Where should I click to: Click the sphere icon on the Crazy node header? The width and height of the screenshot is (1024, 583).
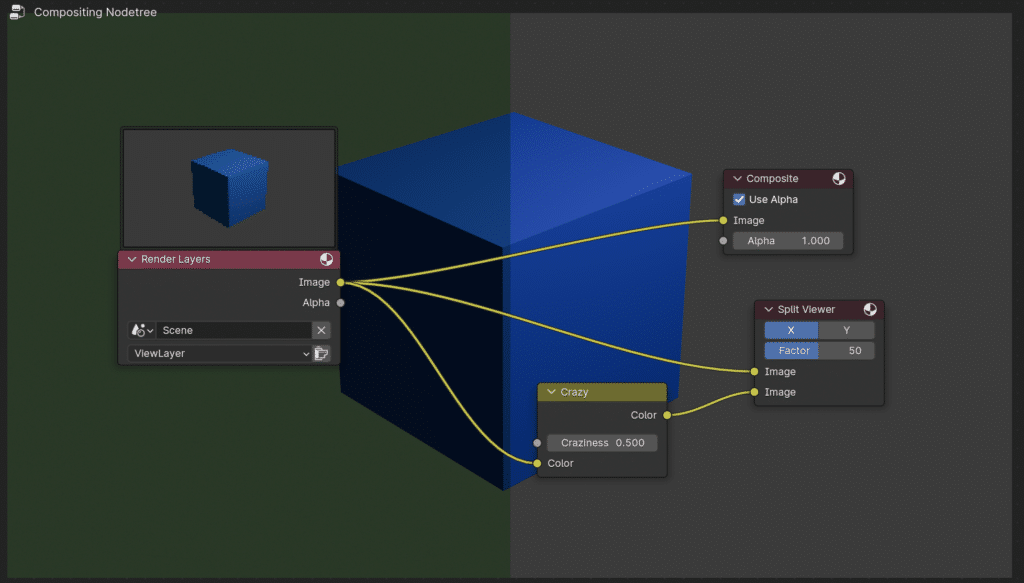tap(657, 391)
